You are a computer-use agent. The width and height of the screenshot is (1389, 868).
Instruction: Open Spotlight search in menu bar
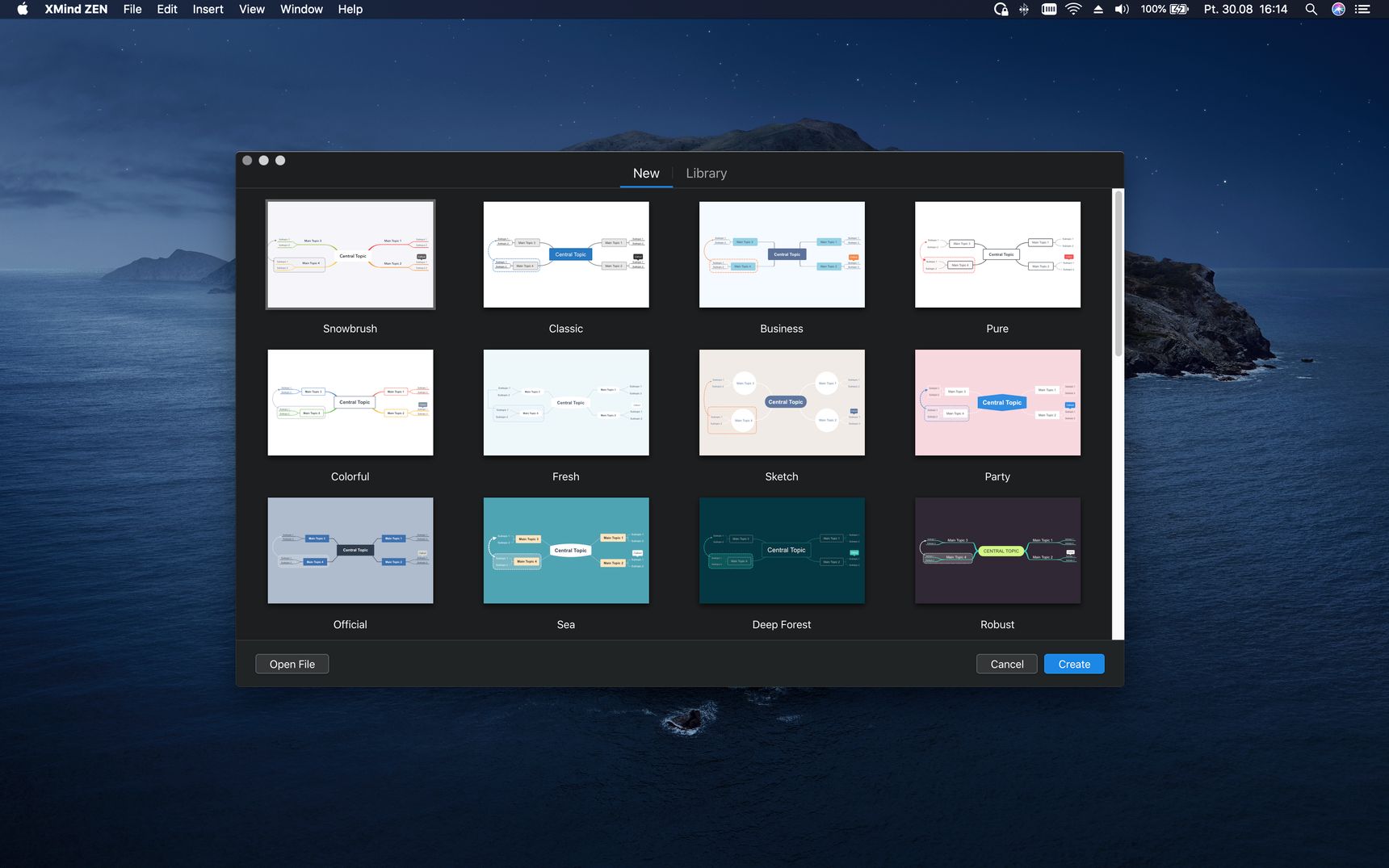click(x=1311, y=9)
